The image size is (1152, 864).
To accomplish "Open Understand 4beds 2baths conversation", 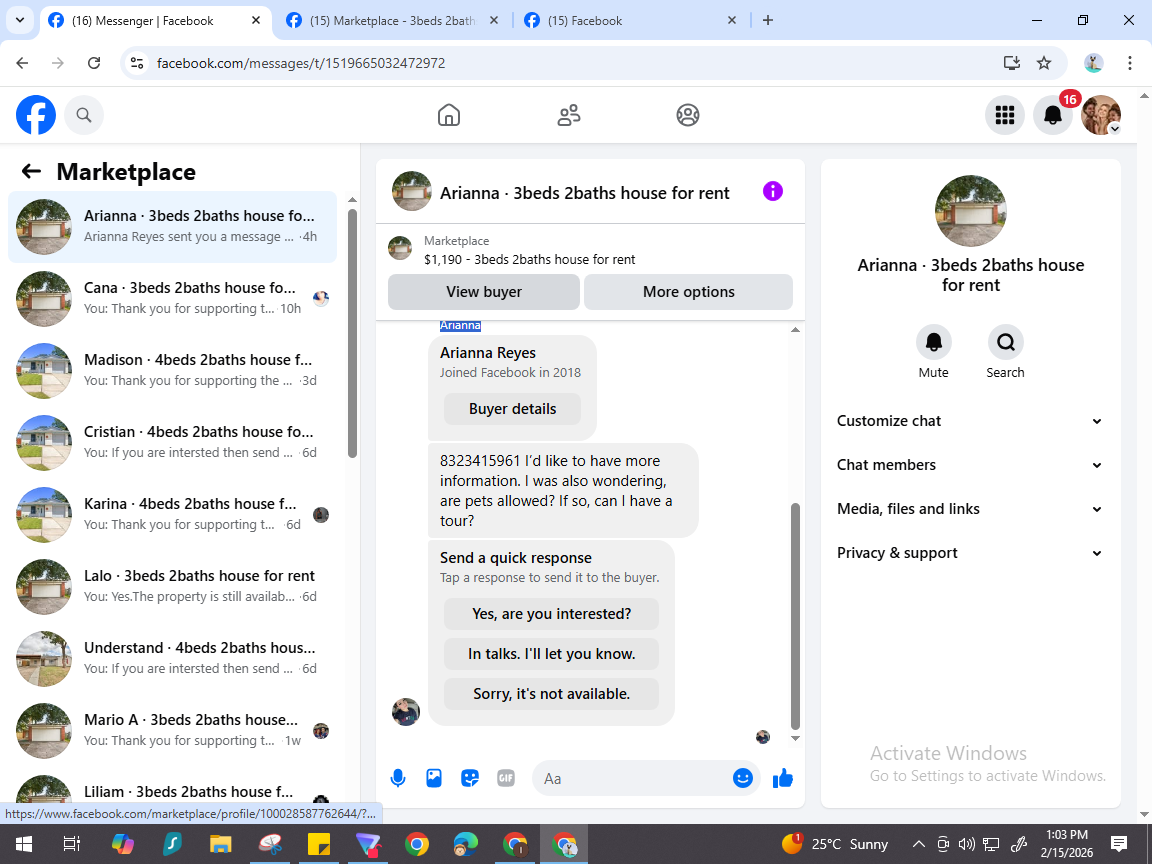I will (173, 658).
